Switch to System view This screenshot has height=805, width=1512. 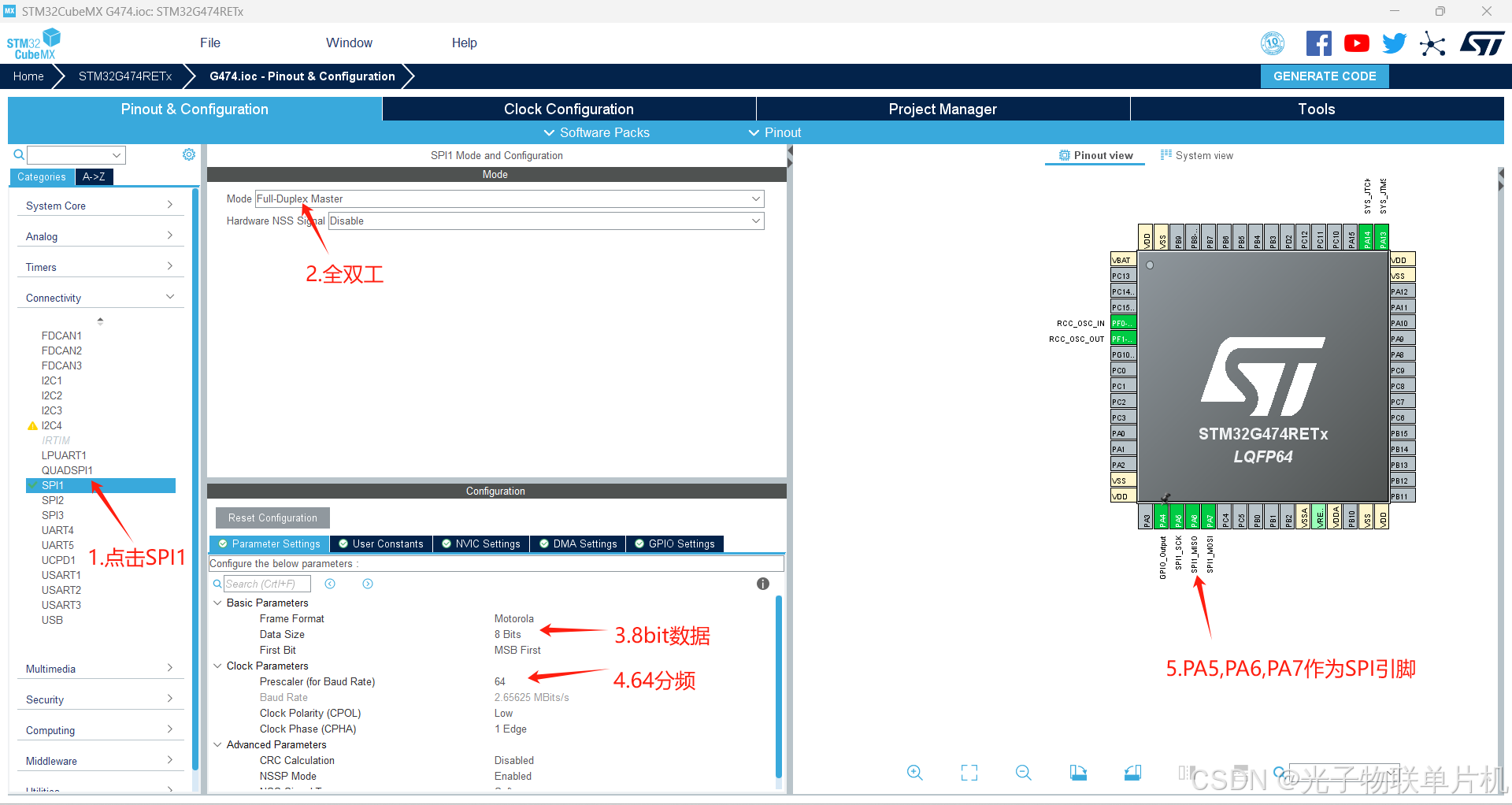[1196, 155]
